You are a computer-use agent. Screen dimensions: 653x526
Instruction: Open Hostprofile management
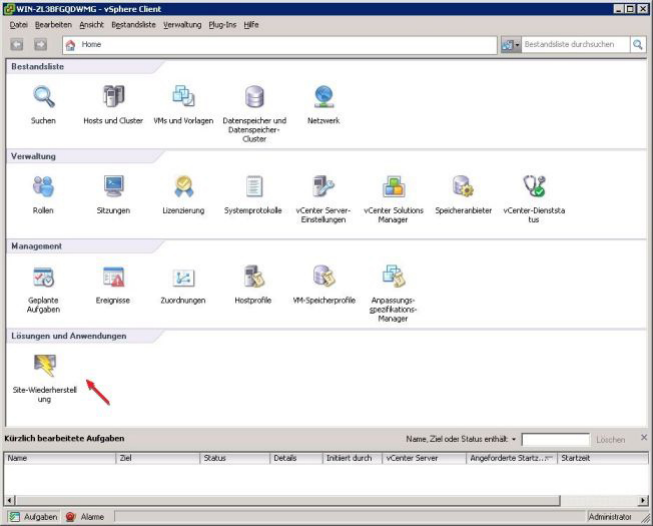(x=253, y=285)
